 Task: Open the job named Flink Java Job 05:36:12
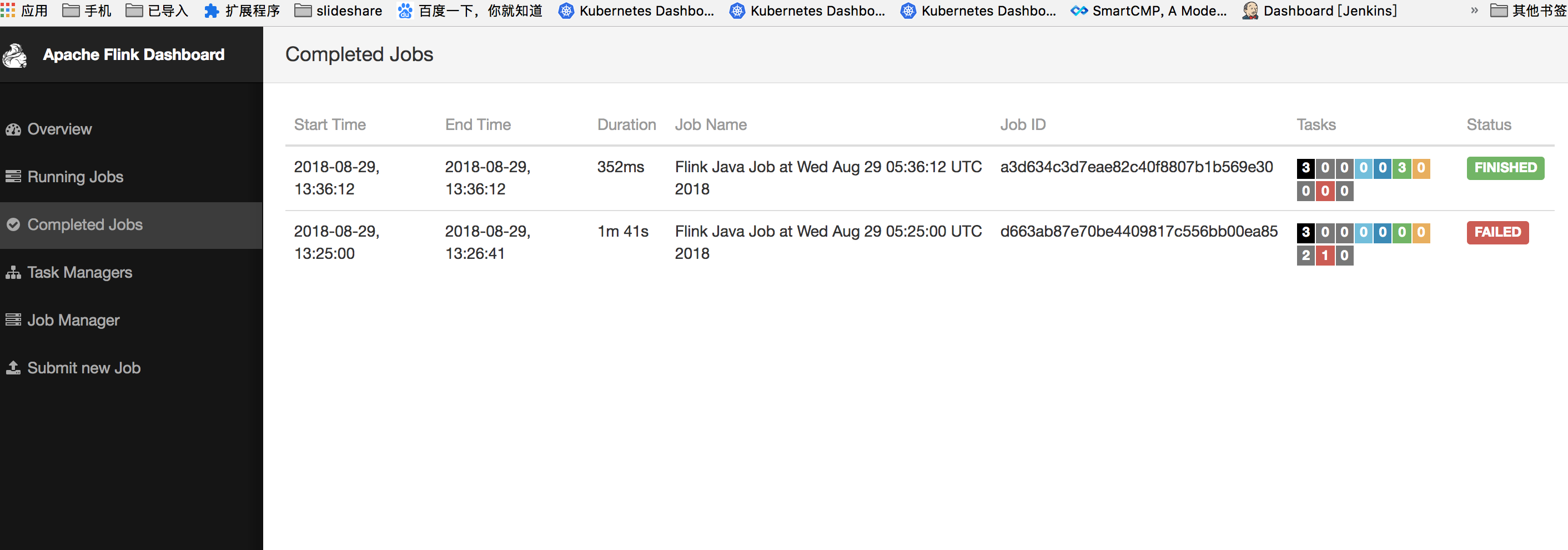828,178
